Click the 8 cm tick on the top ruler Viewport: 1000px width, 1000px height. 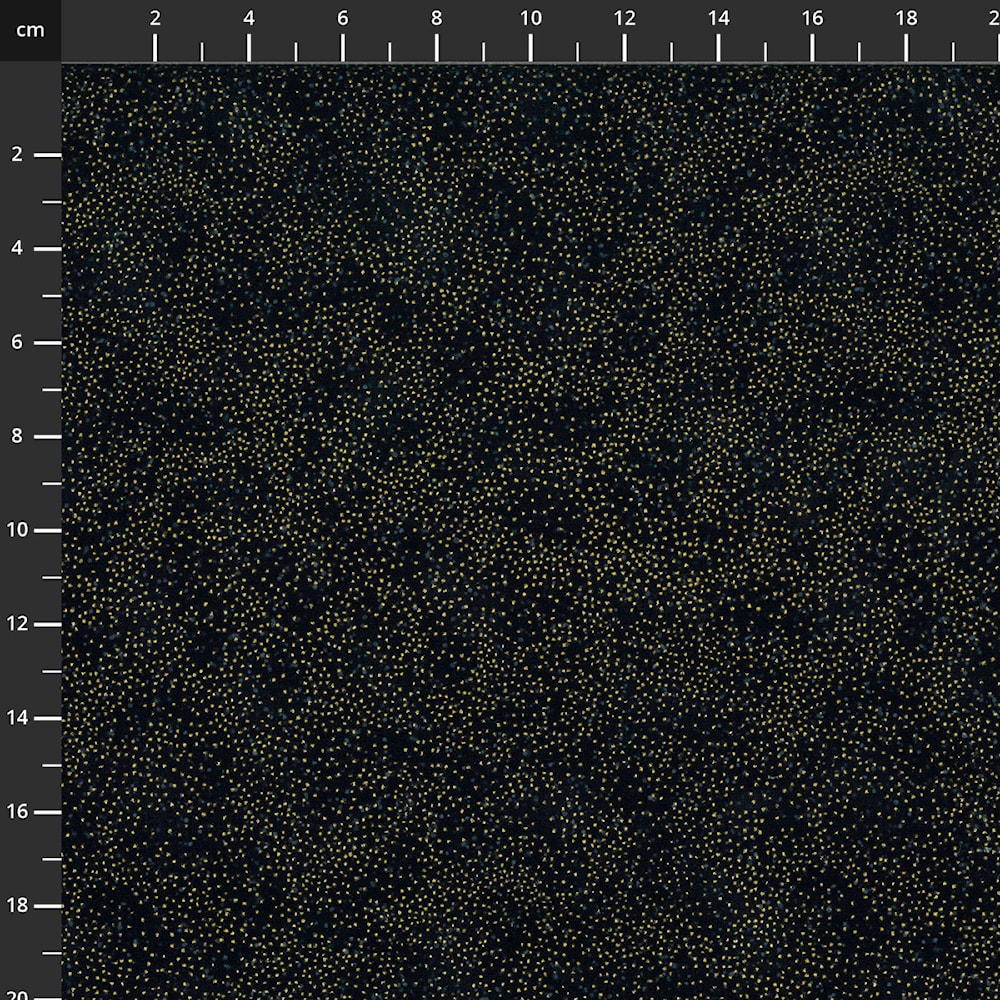tap(437, 18)
